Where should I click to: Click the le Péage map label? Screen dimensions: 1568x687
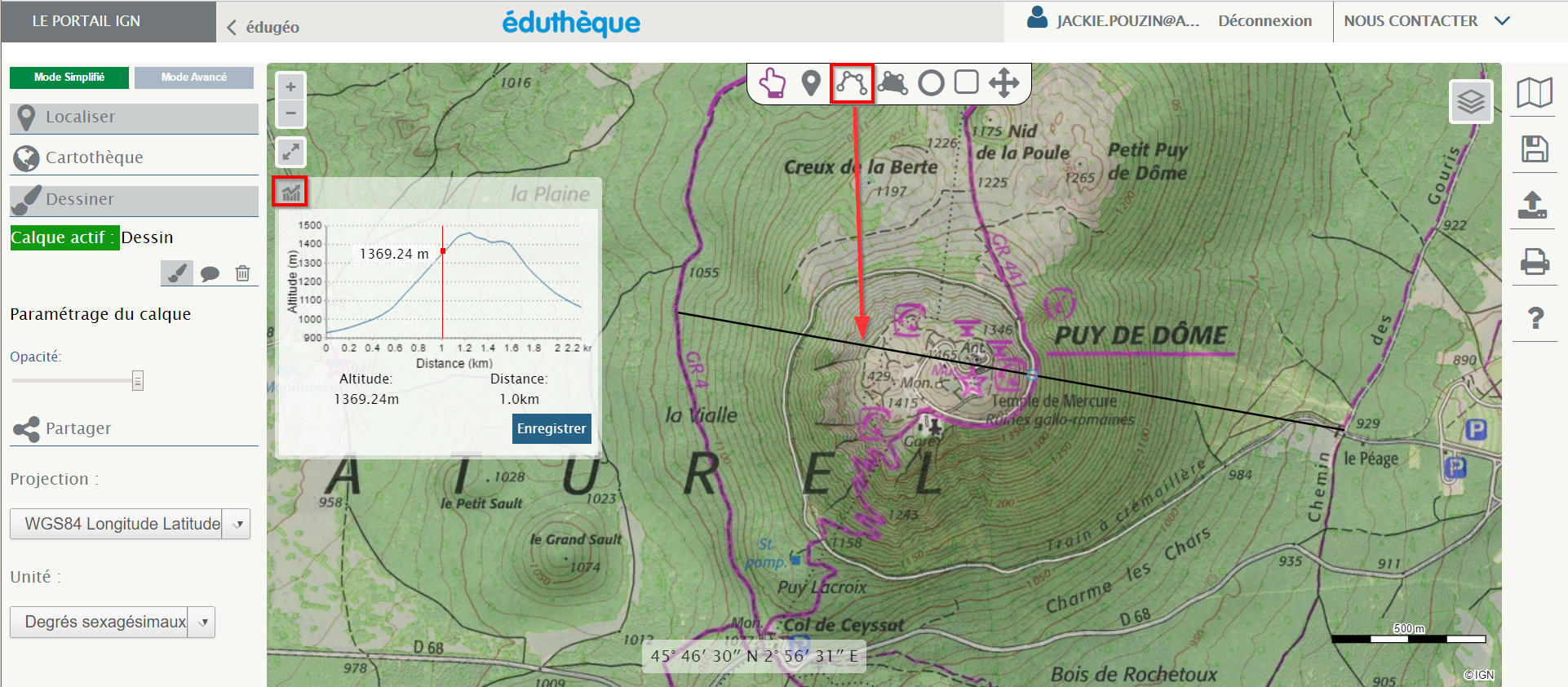point(1371,459)
